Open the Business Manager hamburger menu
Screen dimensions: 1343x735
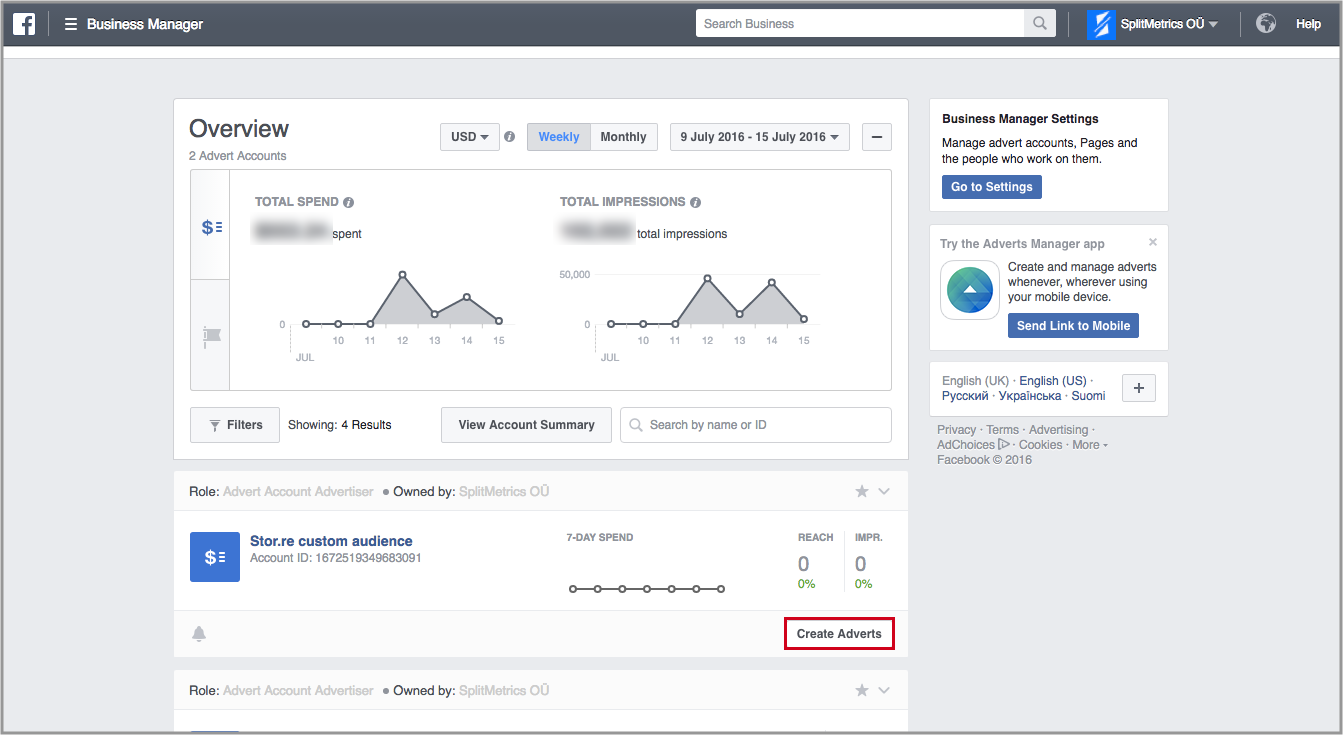[x=71, y=24]
